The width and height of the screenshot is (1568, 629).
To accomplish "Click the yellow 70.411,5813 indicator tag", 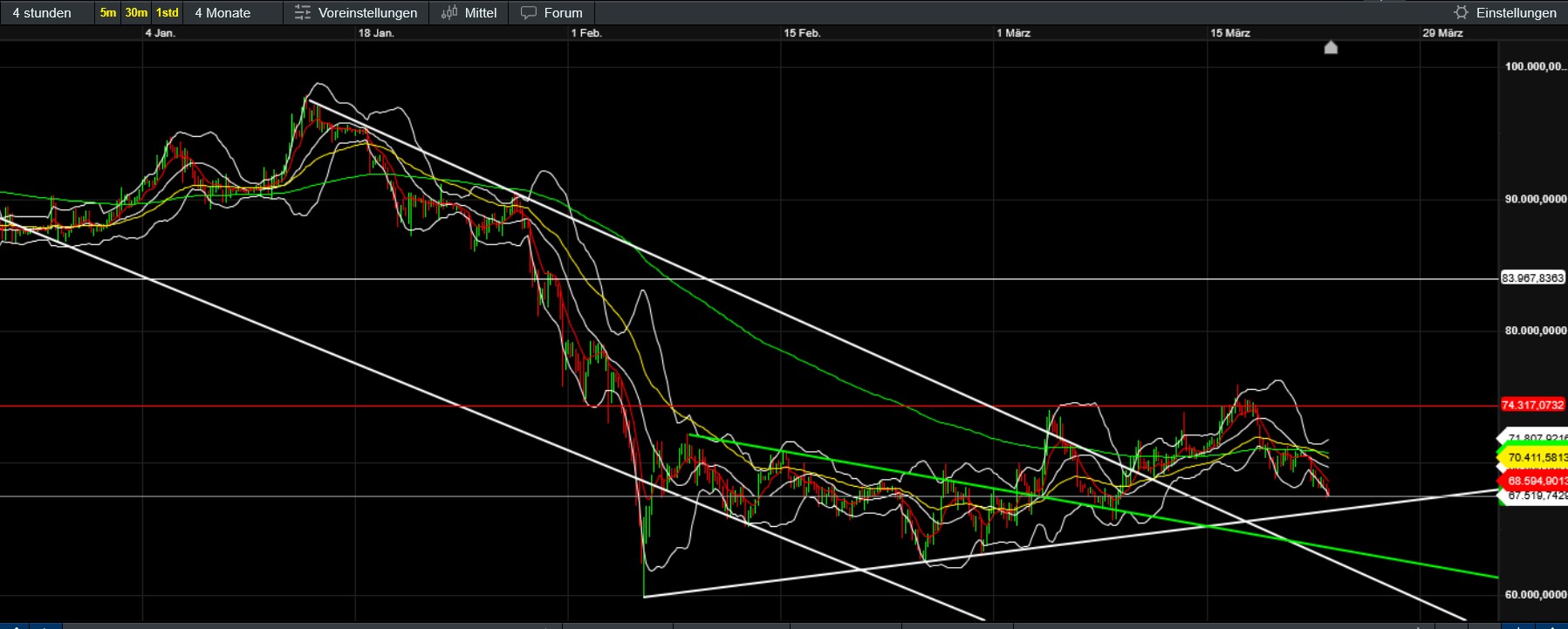I will click(x=1536, y=457).
